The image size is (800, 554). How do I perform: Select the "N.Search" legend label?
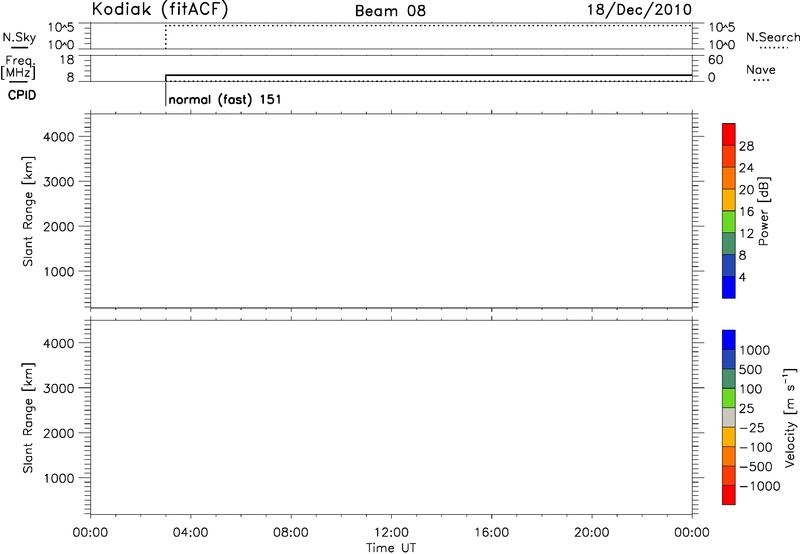pos(773,37)
